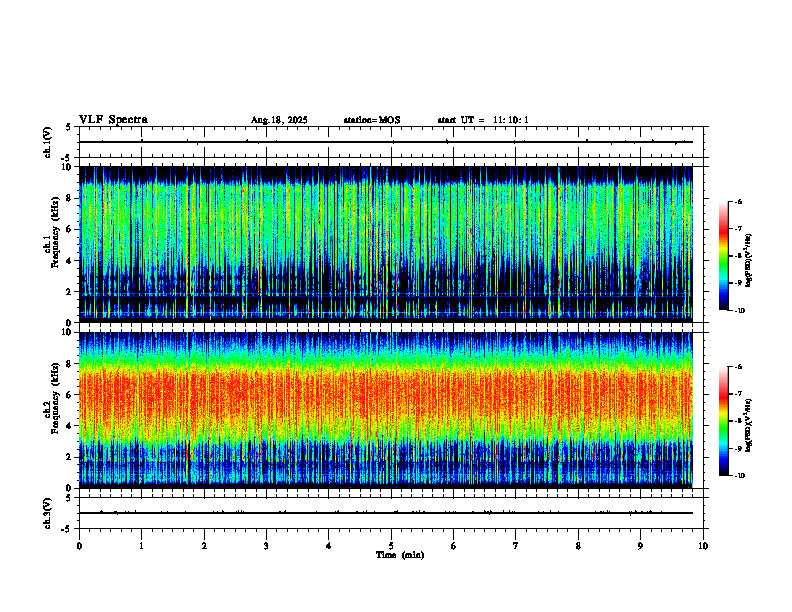Image resolution: width=792 pixels, height=612 pixels.
Task: Click the "Aug.18, 2025" date text
Action: (x=279, y=120)
